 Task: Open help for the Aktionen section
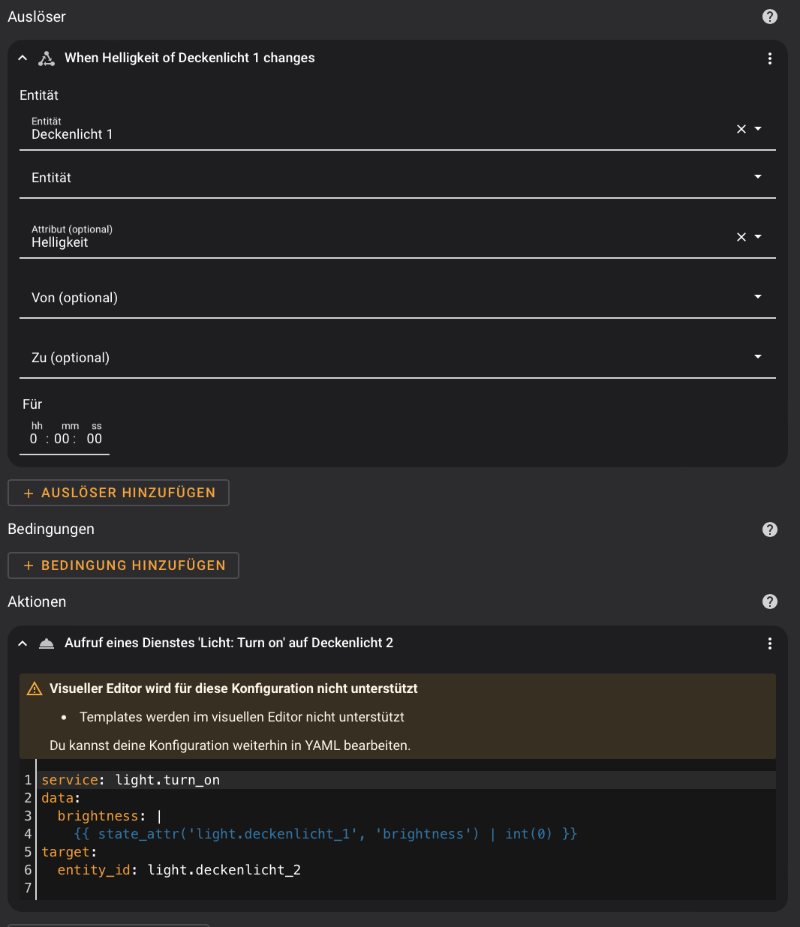[769, 601]
